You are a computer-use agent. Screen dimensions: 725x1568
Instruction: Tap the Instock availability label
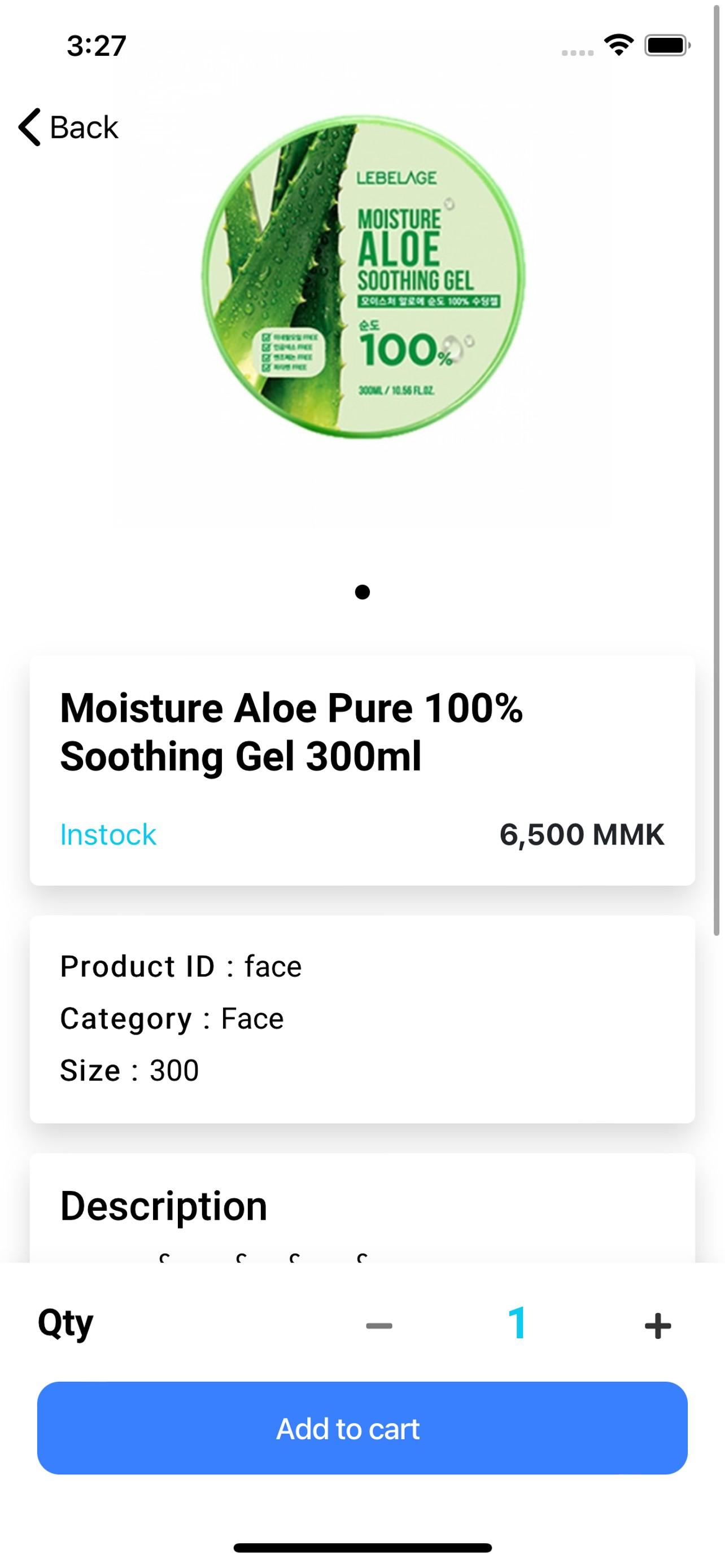108,835
